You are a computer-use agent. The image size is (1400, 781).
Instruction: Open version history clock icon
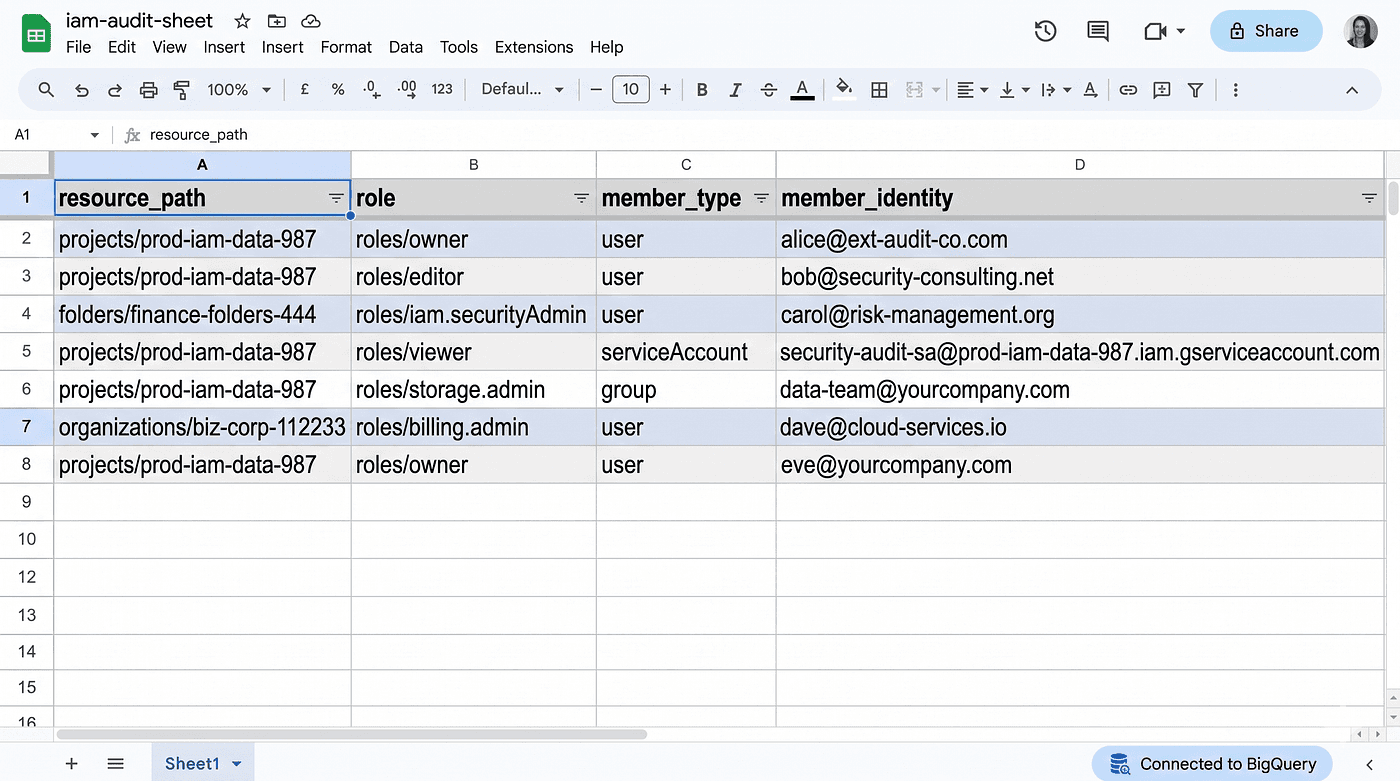tap(1045, 31)
